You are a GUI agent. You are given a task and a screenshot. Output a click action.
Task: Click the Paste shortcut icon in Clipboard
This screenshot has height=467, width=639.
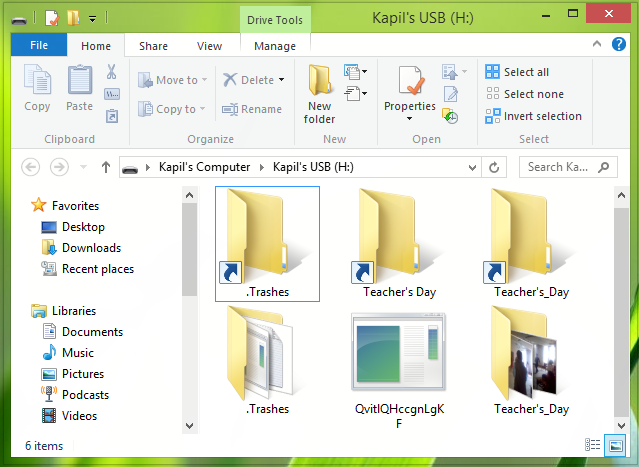pyautogui.click(x=112, y=116)
